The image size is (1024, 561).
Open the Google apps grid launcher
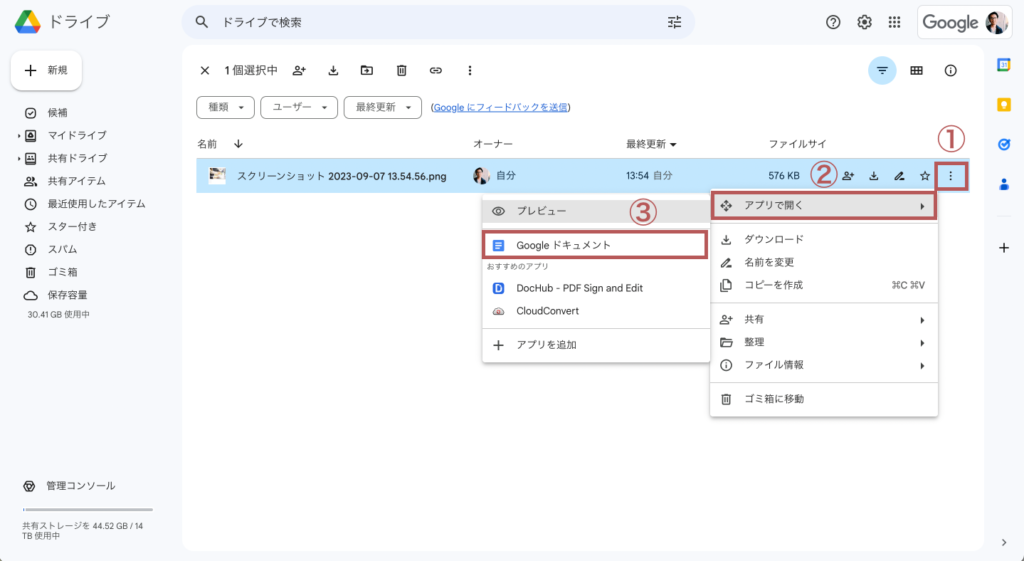click(895, 22)
